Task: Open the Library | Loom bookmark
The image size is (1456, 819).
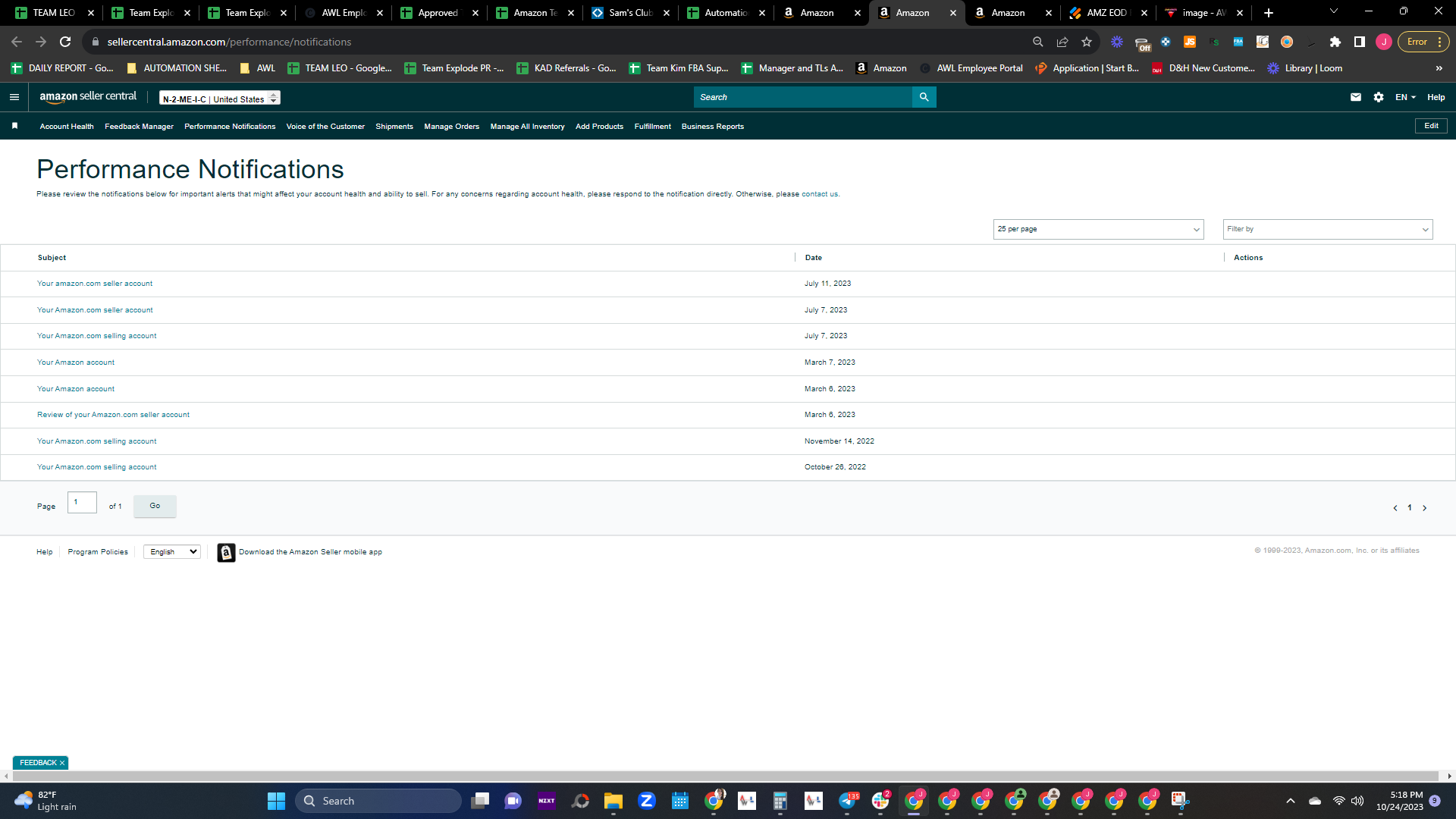Action: pos(1305,68)
